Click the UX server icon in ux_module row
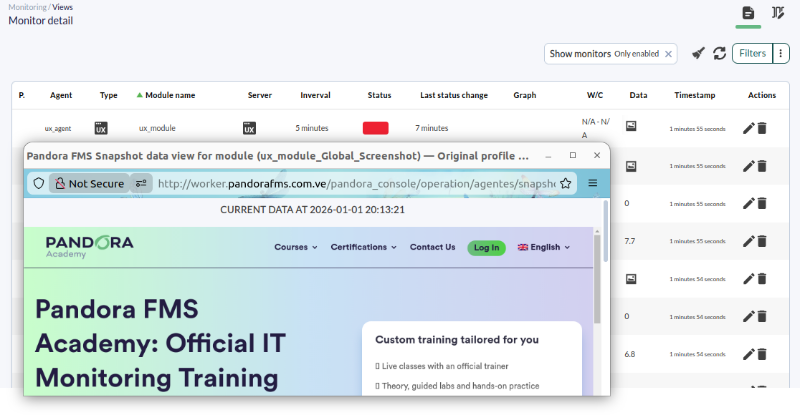Image resolution: width=800 pixels, height=420 pixels. (x=249, y=128)
